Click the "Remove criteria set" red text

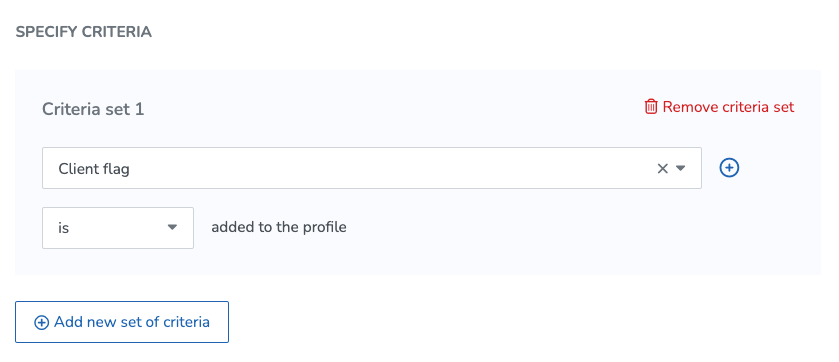pyautogui.click(x=728, y=107)
